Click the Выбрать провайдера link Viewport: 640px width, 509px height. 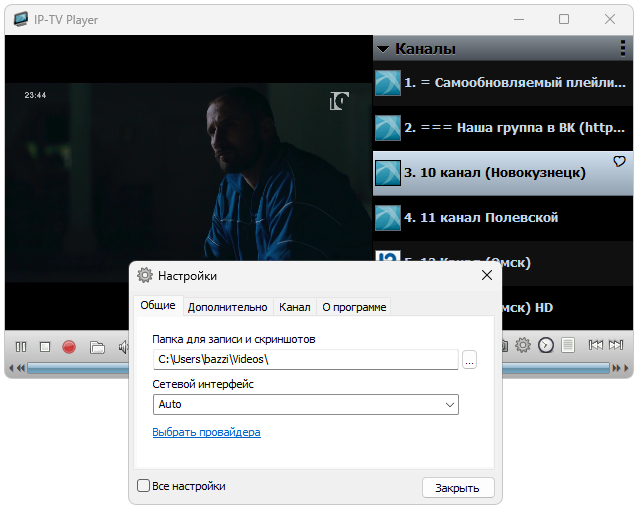click(207, 432)
